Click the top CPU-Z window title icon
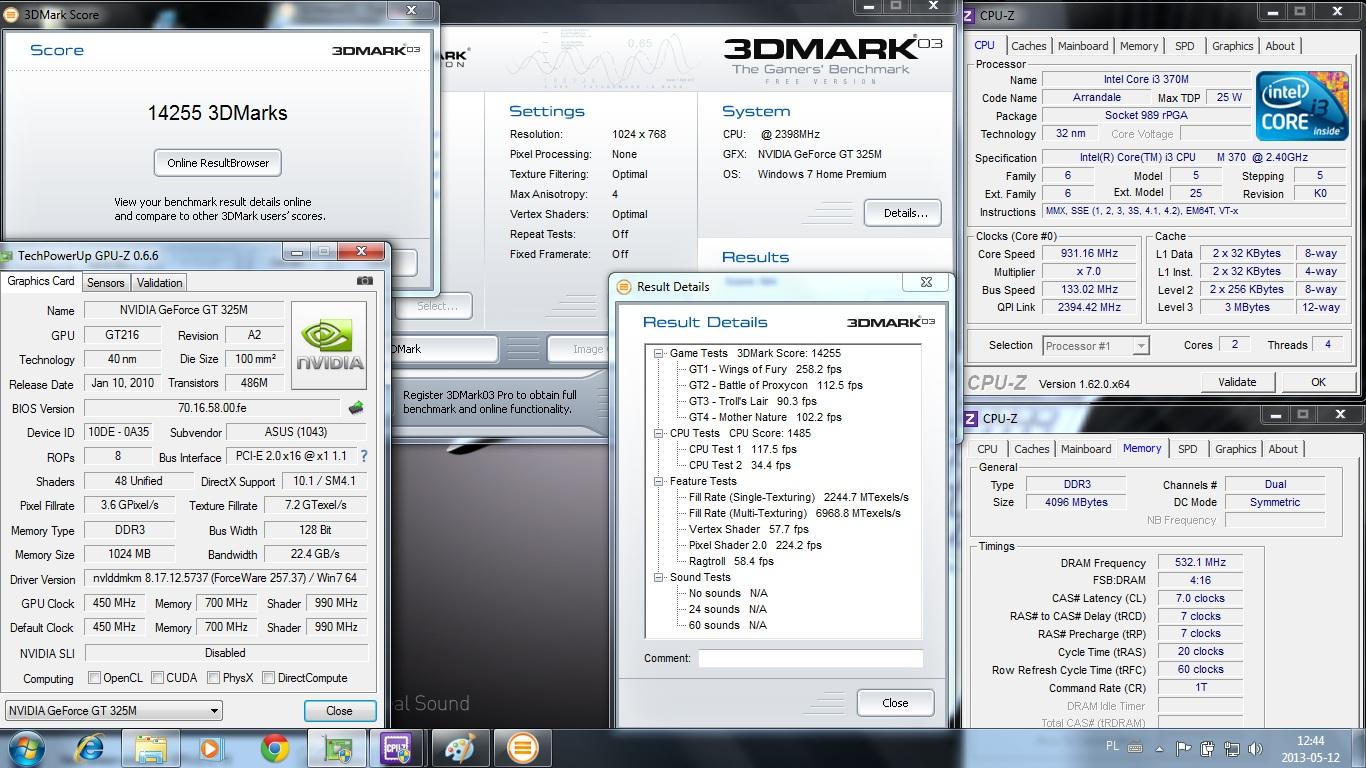This screenshot has width=1366, height=768. tap(969, 15)
